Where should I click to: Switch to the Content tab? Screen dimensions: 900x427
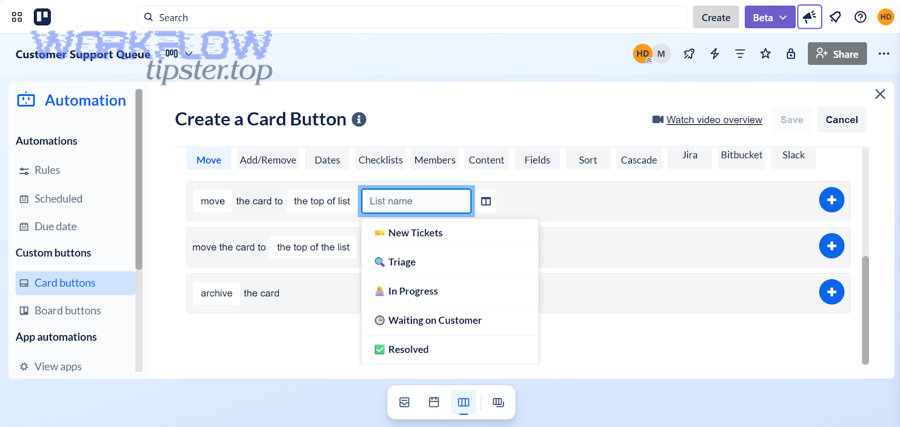click(x=486, y=160)
